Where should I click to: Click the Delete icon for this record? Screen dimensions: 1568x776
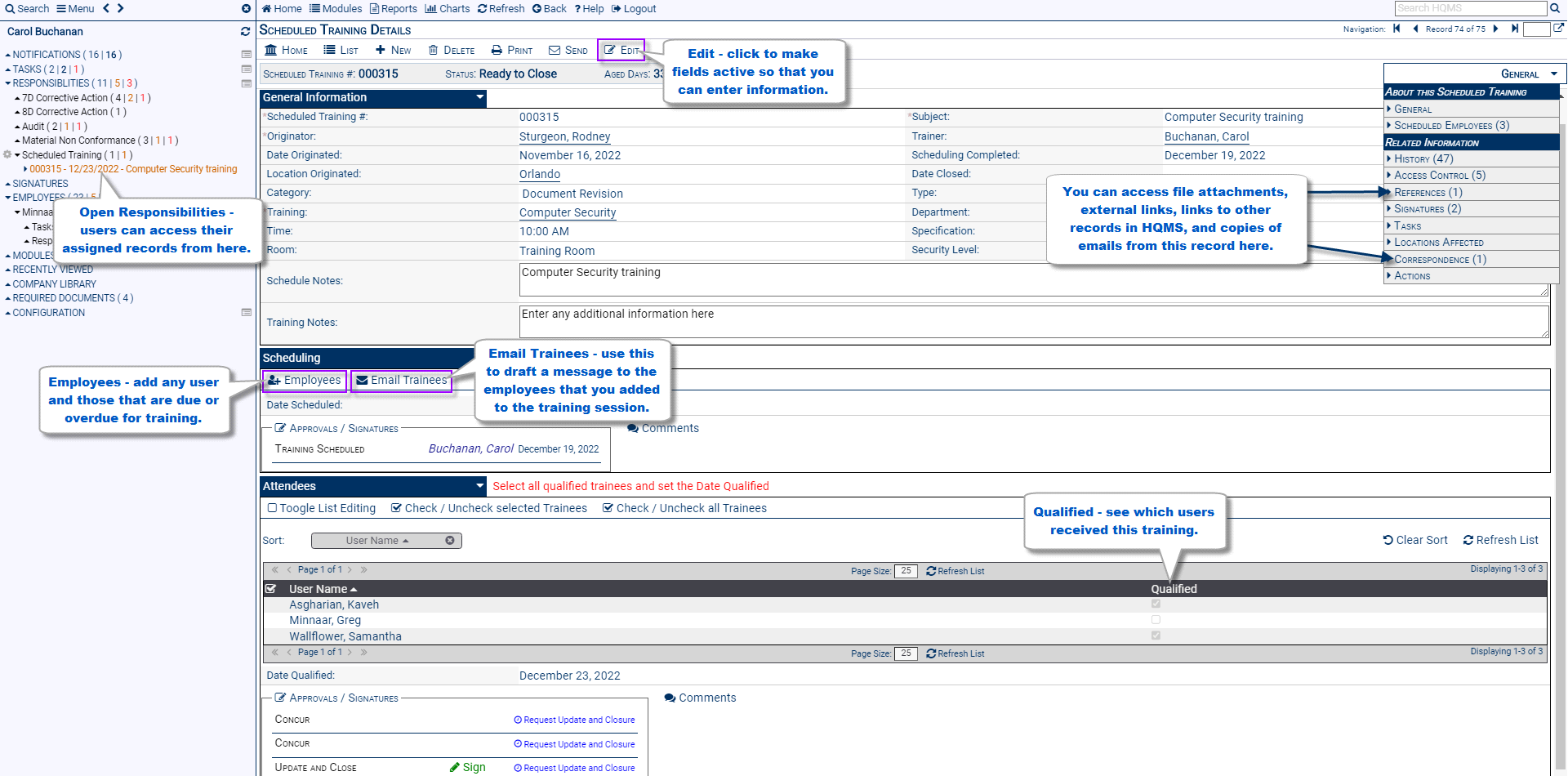tap(451, 50)
